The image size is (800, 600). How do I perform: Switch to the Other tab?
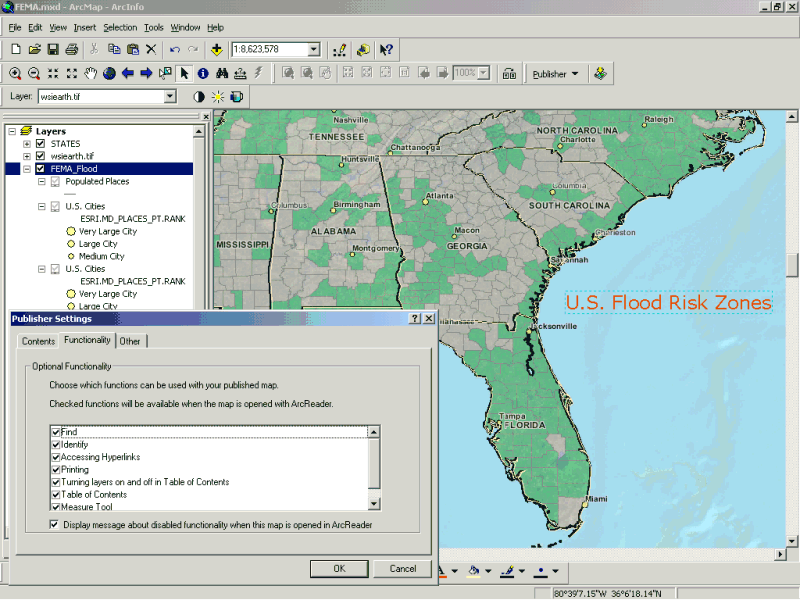(x=130, y=341)
